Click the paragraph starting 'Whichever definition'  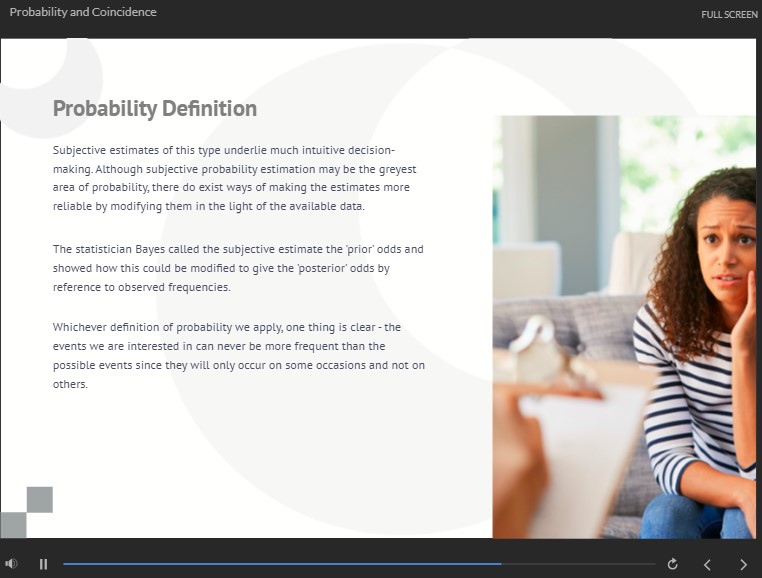coord(239,355)
